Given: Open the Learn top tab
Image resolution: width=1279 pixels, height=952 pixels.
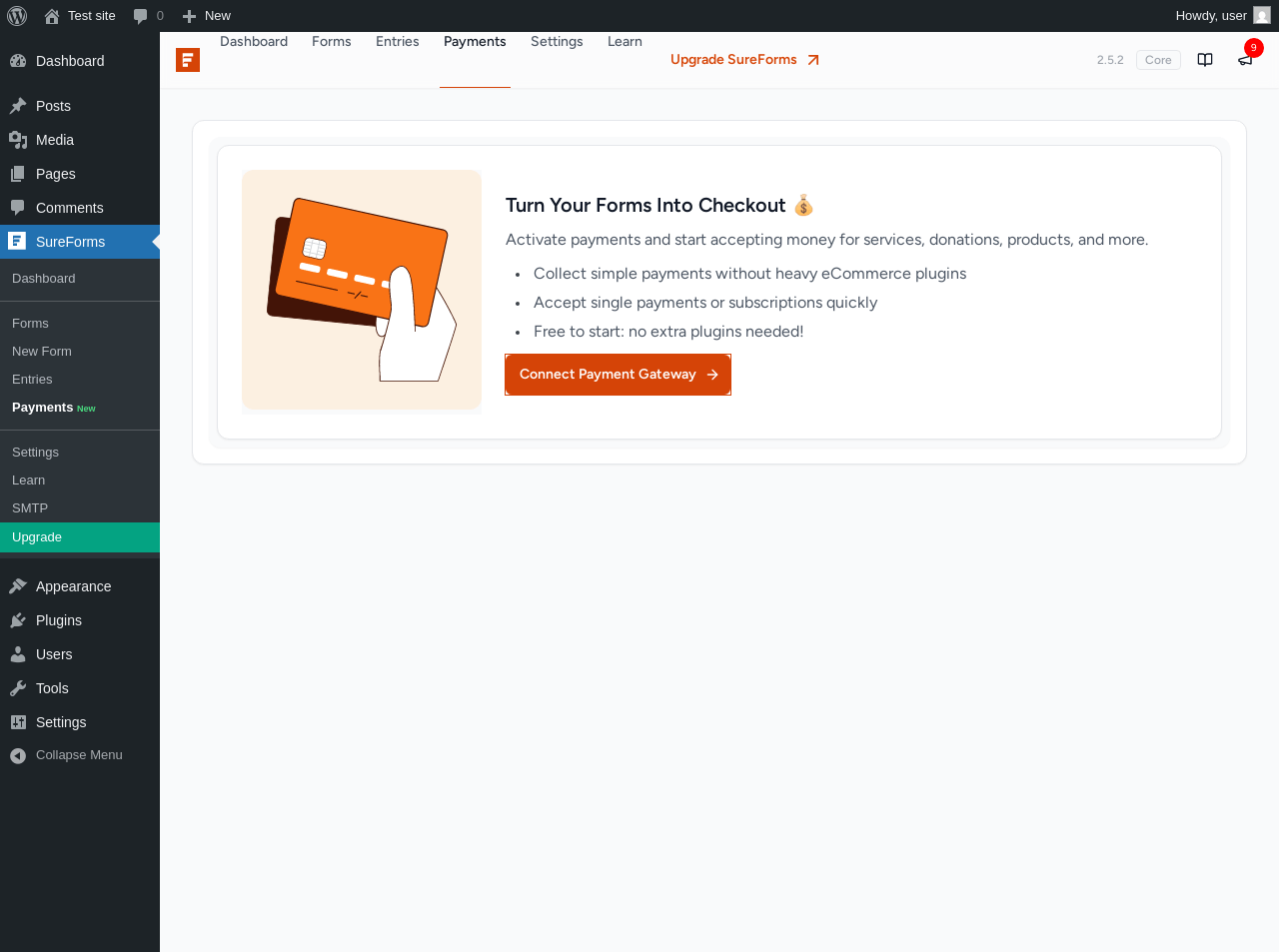Looking at the screenshot, I should pyautogui.click(x=625, y=42).
